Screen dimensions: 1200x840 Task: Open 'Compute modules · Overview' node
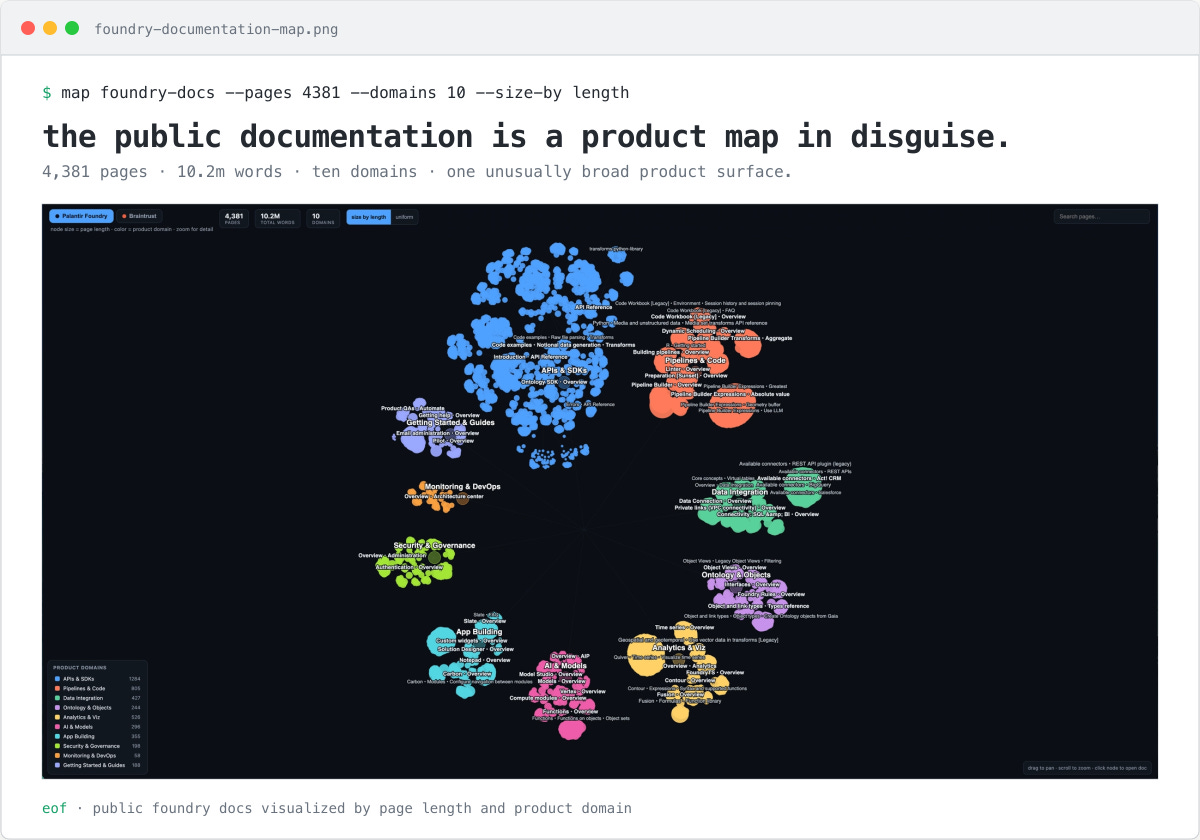click(547, 698)
